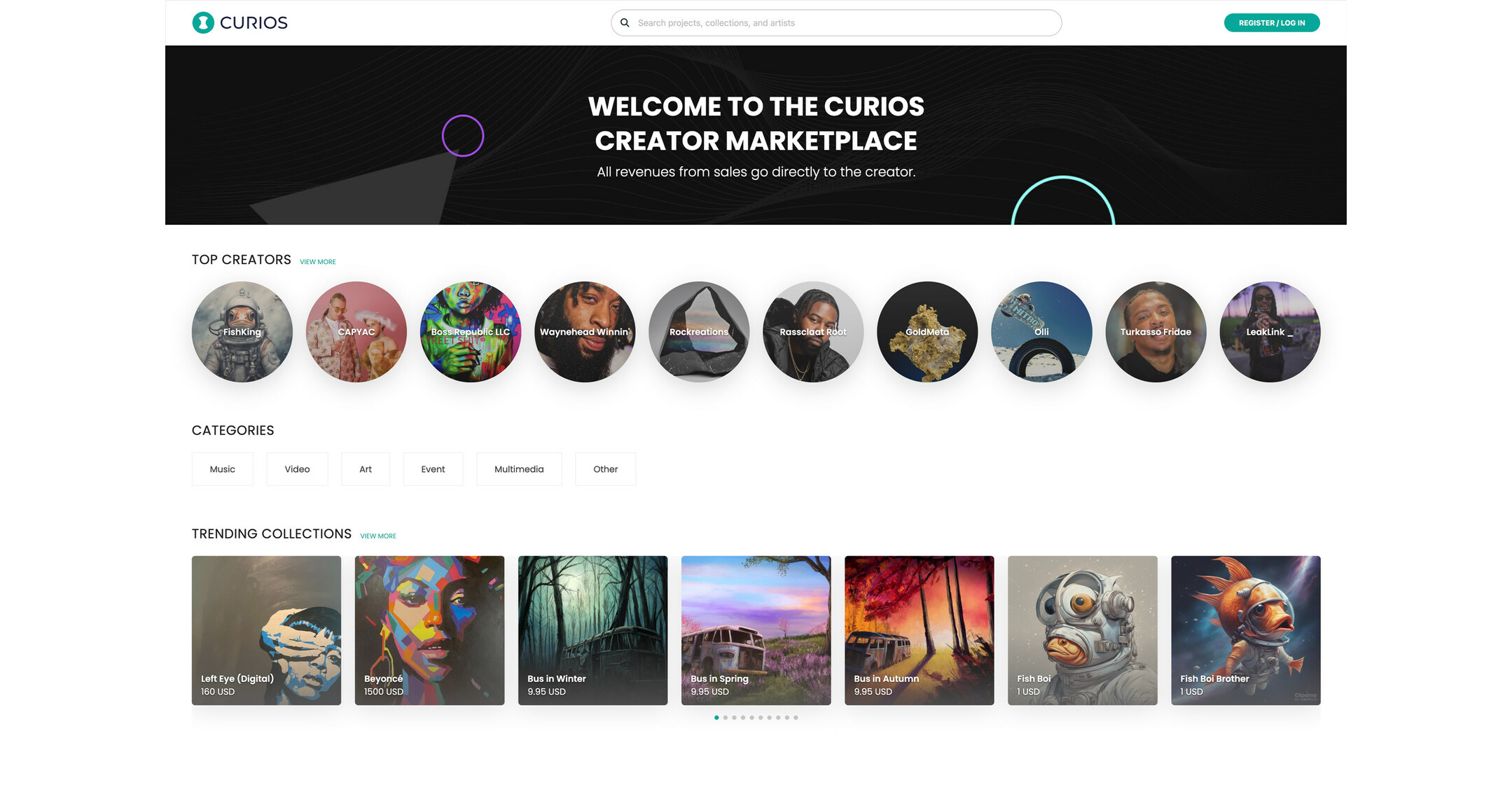1512x792 pixels.
Task: Click the REGISTER / LOG IN button
Action: pos(1270,22)
